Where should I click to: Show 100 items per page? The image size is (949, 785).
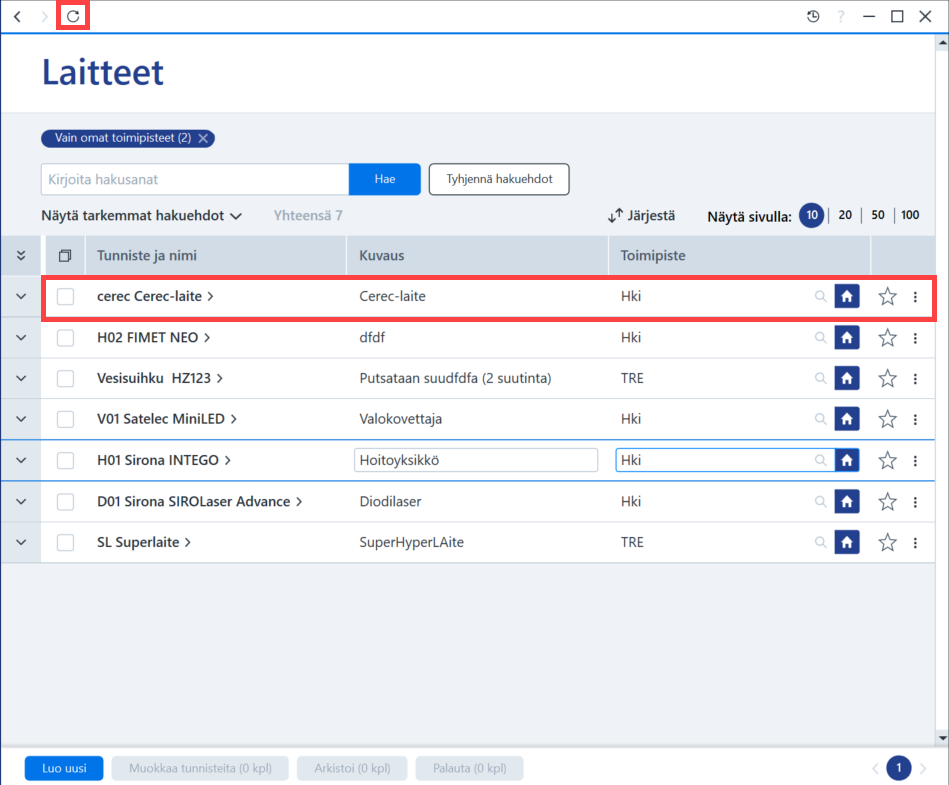[x=910, y=215]
